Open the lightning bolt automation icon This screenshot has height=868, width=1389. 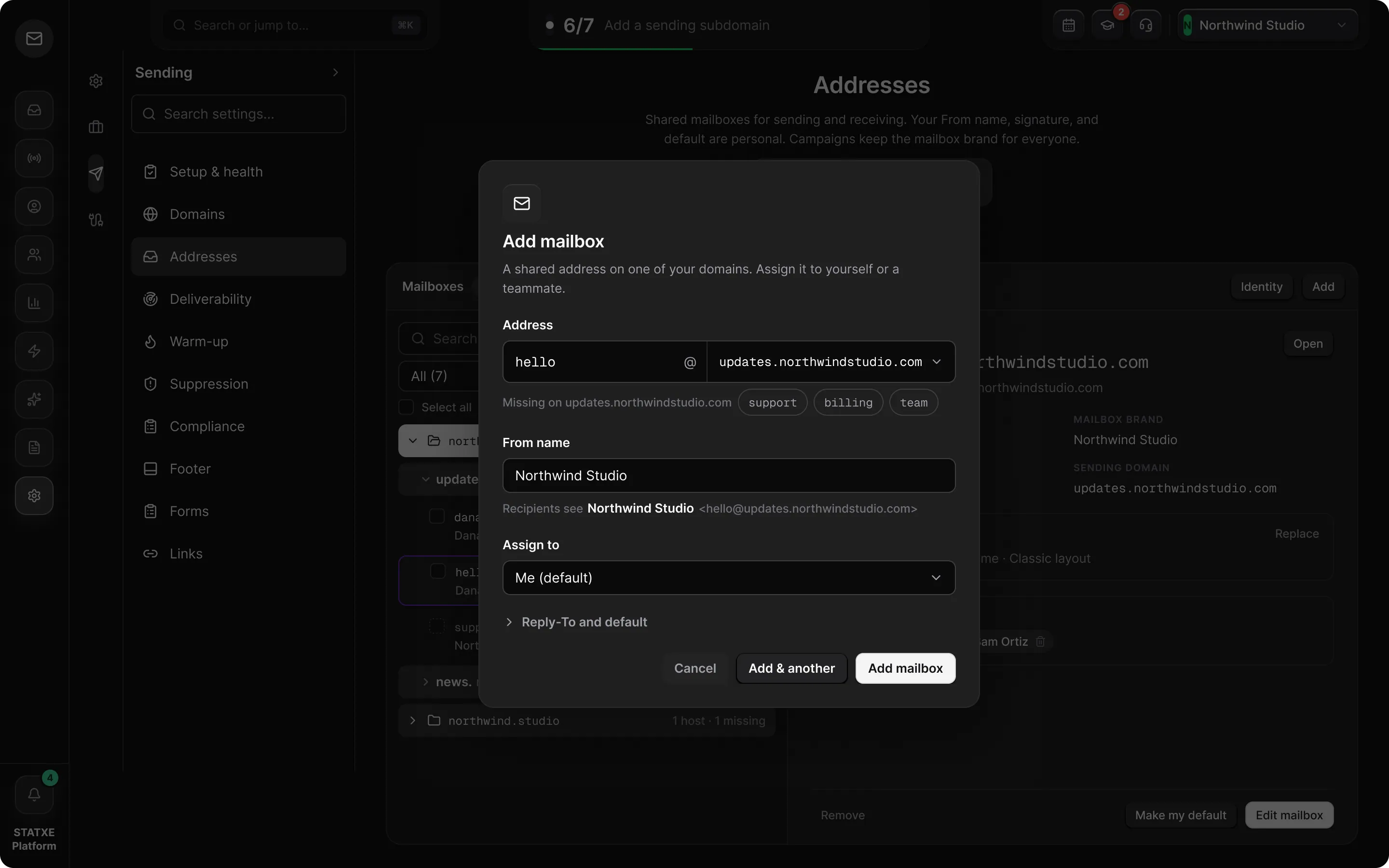[34, 351]
